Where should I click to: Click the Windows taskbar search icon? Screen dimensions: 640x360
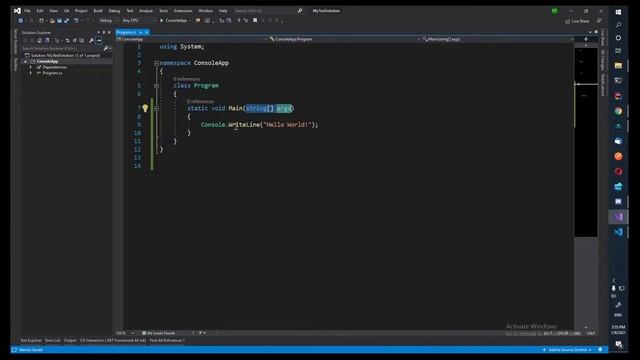click(618, 25)
